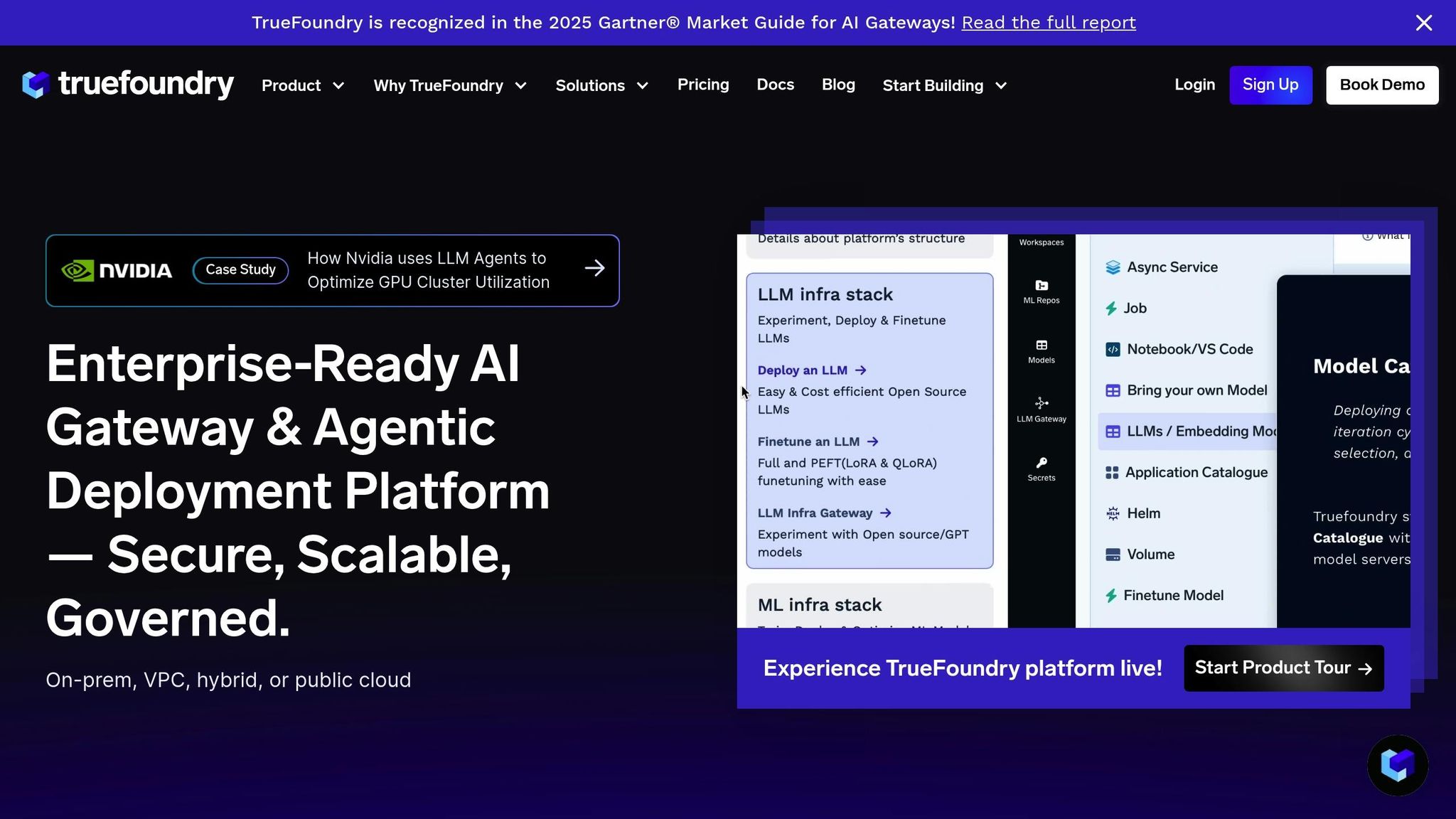Viewport: 1456px width, 819px height.
Task: Open the Docs menu item
Action: click(x=775, y=85)
